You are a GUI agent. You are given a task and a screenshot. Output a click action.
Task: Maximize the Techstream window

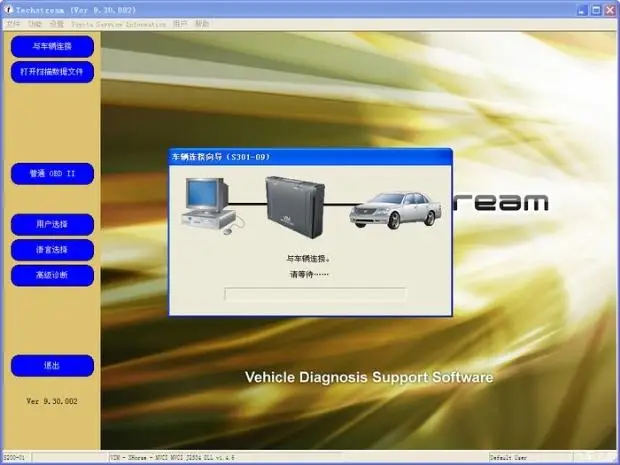click(x=596, y=10)
